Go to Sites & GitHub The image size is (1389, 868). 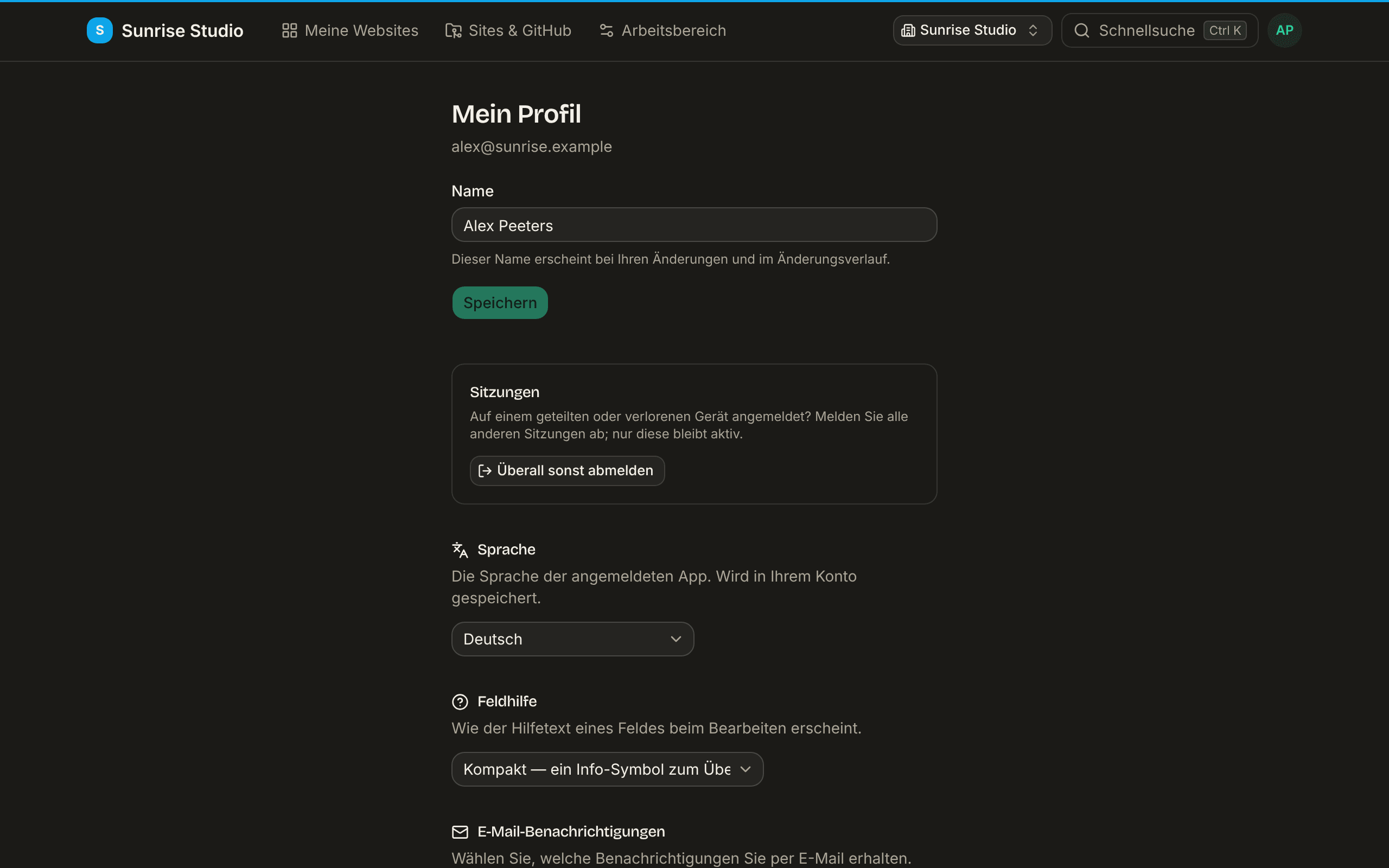[508, 30]
